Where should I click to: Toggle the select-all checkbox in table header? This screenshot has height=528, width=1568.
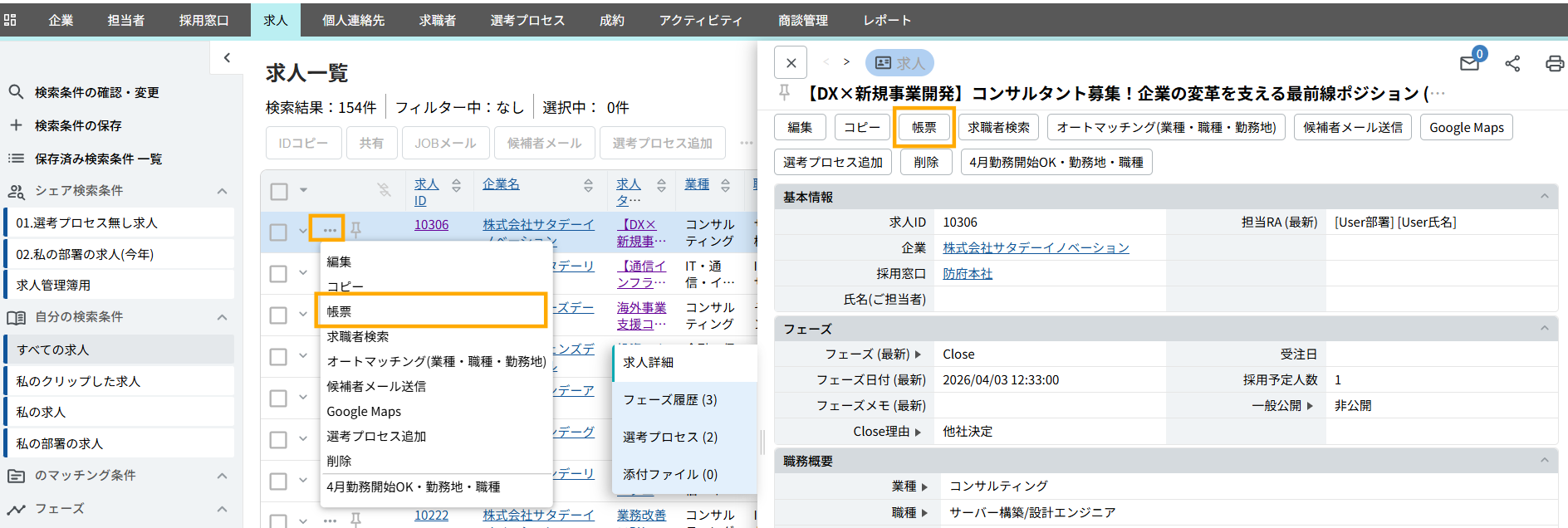(x=279, y=192)
